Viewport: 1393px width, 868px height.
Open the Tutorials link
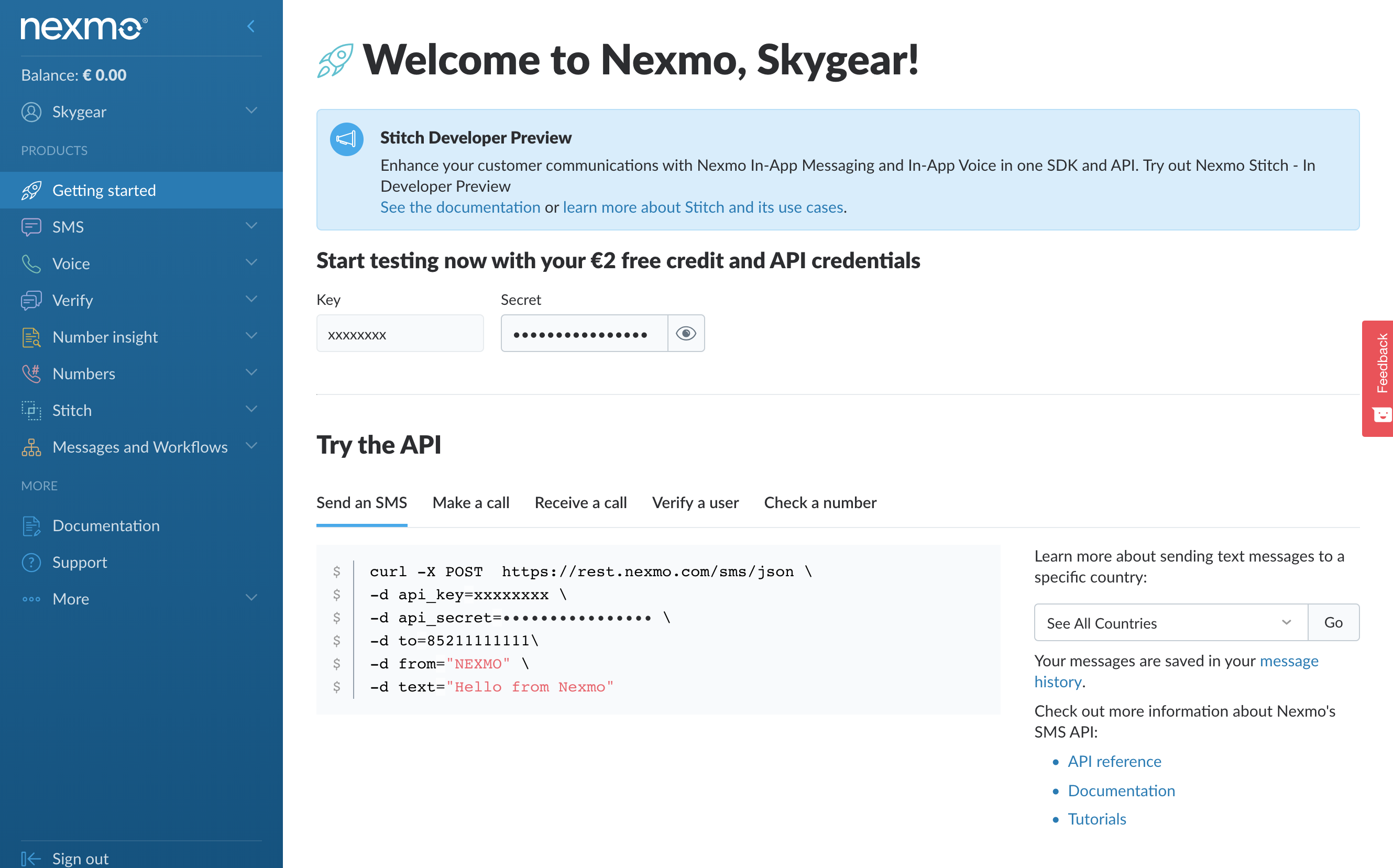coord(1097,819)
